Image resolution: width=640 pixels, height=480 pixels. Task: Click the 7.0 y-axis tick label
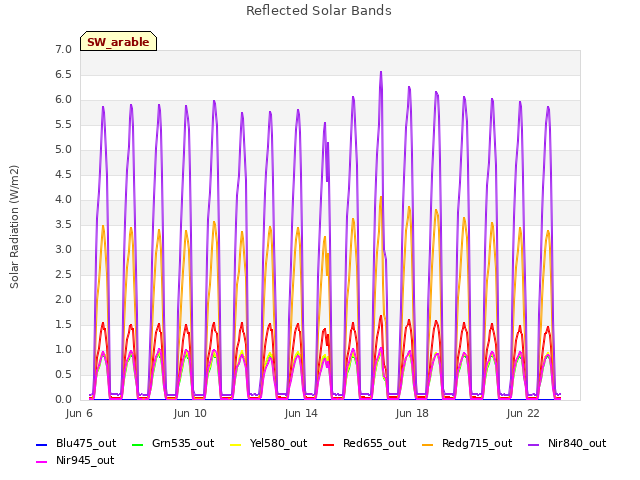coord(63,50)
